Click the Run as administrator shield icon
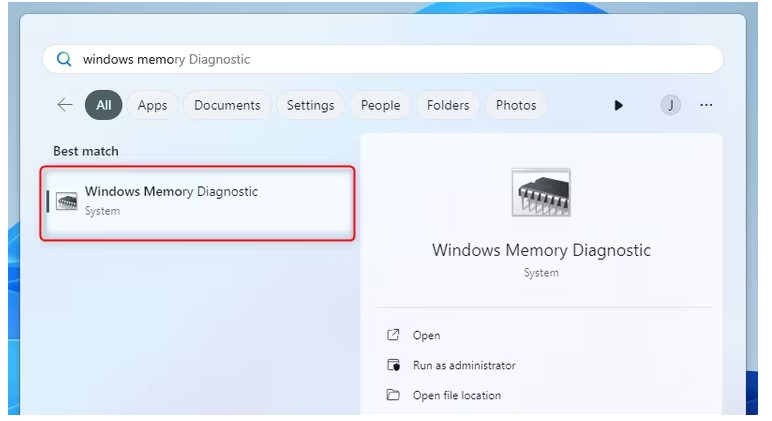This screenshot has width=772, height=421. 393,365
